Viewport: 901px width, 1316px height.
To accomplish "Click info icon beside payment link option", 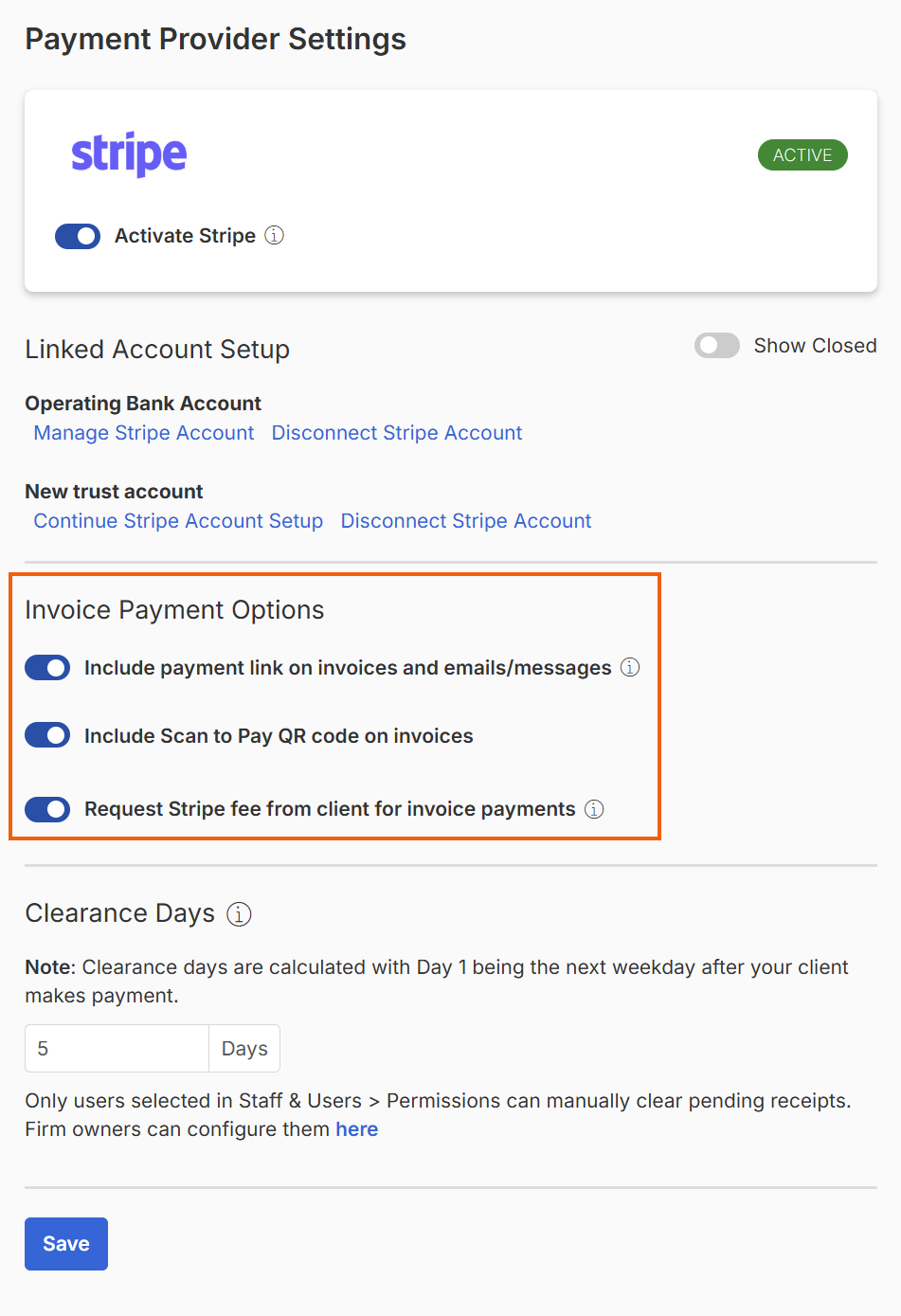I will (630, 667).
